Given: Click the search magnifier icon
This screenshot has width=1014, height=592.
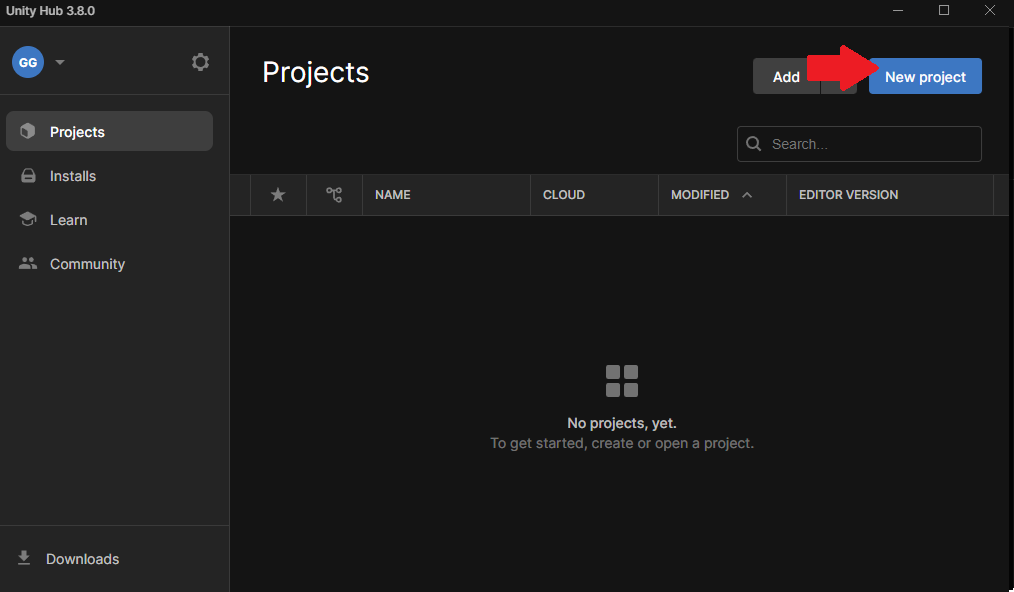Looking at the screenshot, I should click(753, 144).
